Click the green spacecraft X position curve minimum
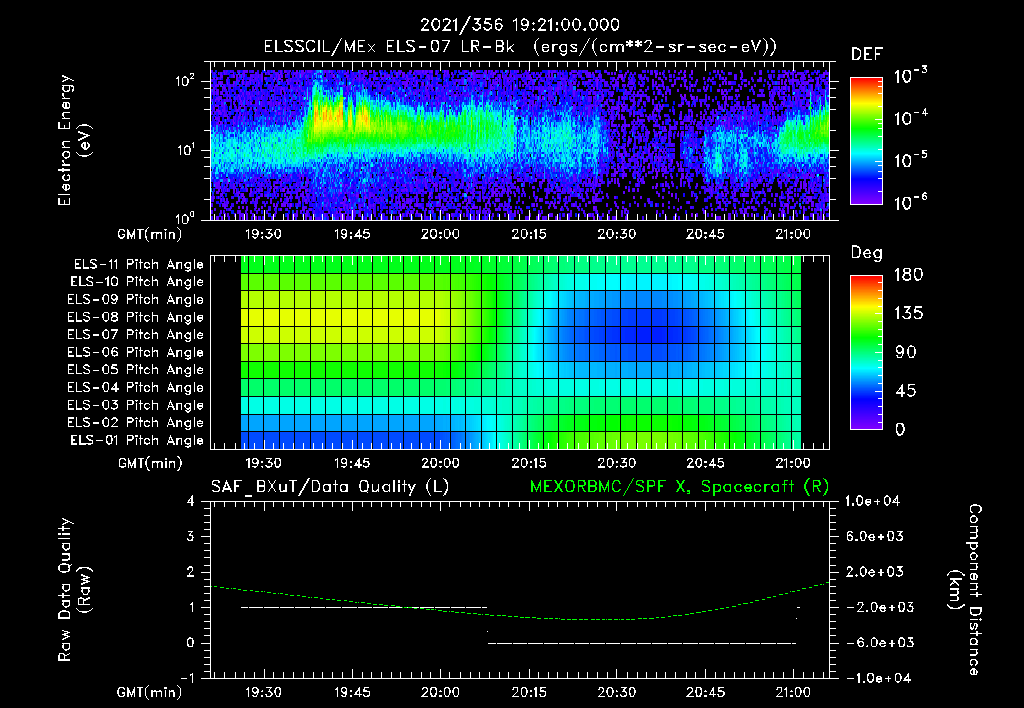This screenshot has width=1024, height=708. point(601,619)
